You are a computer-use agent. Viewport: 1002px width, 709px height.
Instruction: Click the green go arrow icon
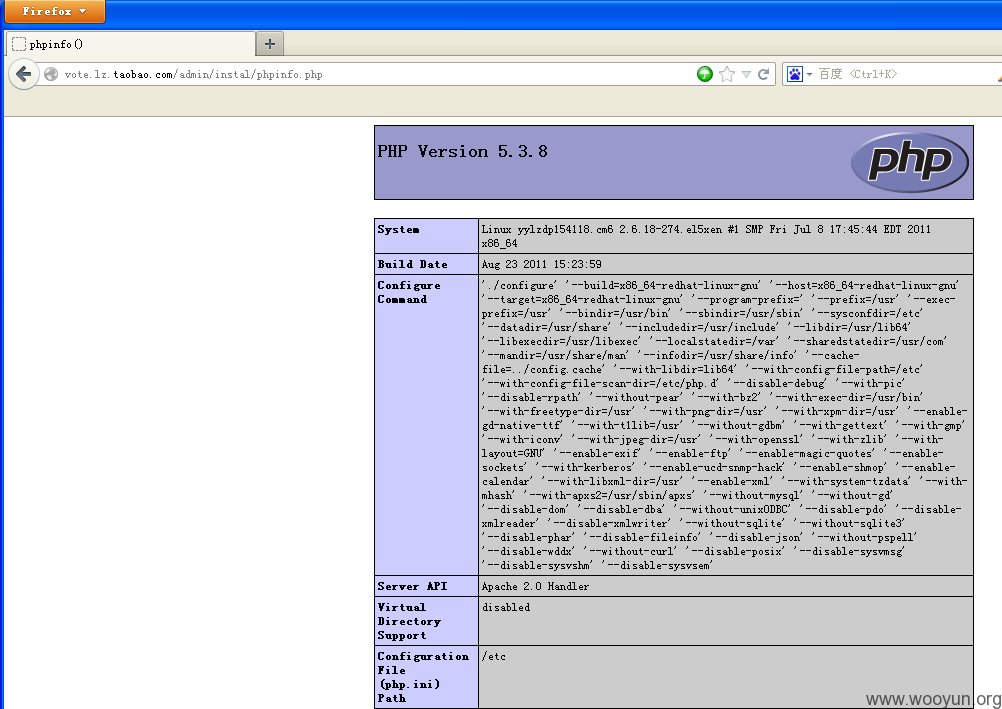coord(705,74)
